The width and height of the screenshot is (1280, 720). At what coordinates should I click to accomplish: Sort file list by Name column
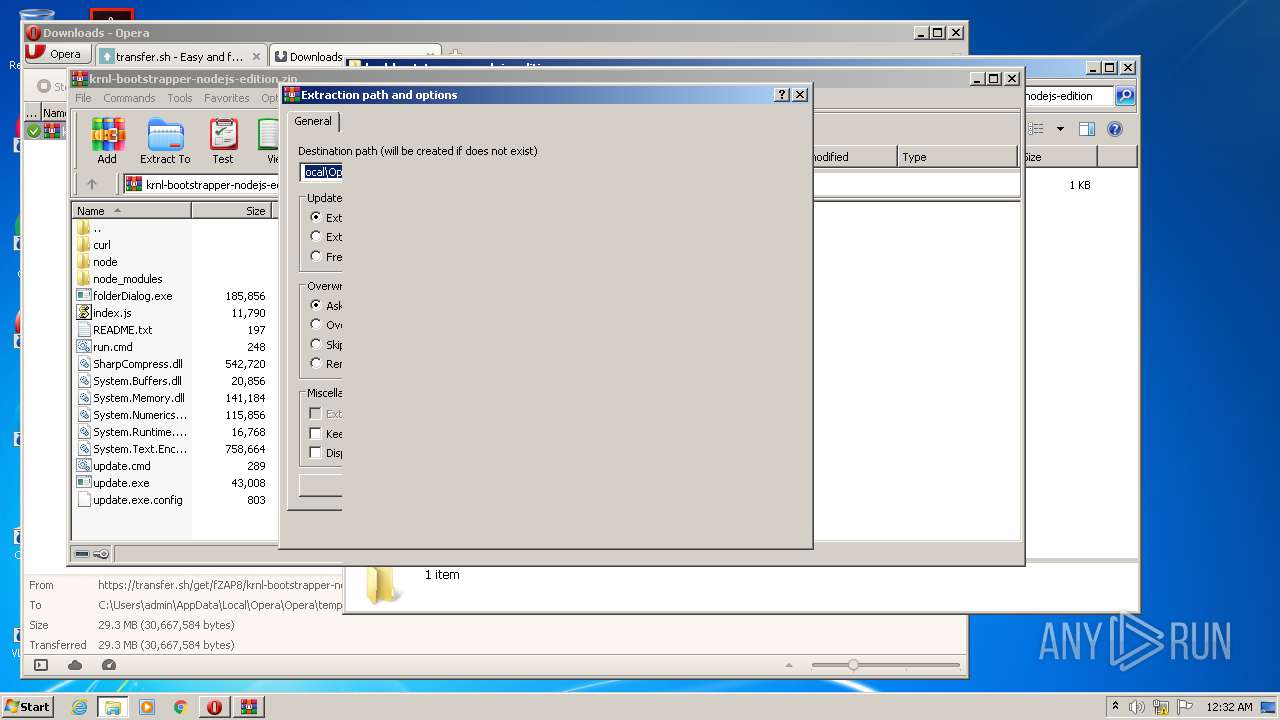pos(131,211)
